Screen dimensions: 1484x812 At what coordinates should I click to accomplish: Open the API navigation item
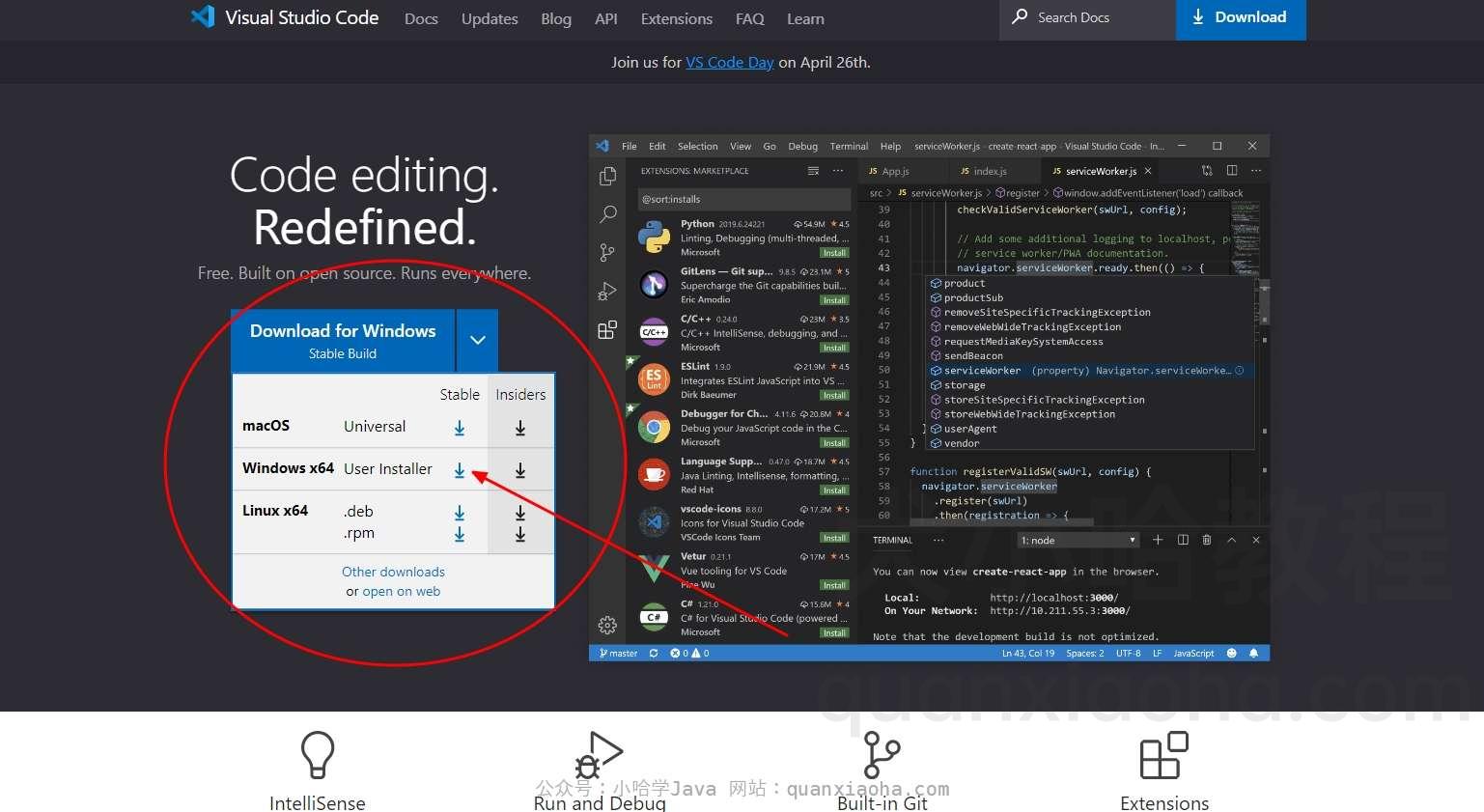pos(606,18)
